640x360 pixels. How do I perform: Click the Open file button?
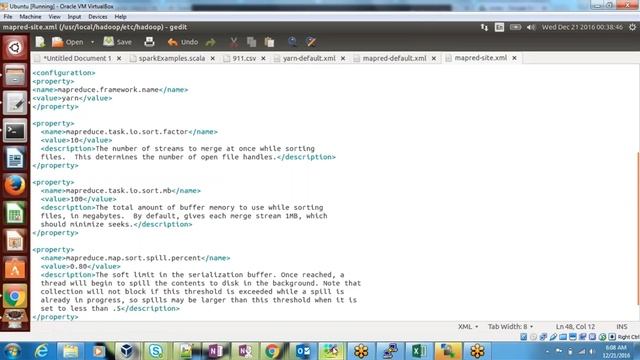[x=68, y=42]
